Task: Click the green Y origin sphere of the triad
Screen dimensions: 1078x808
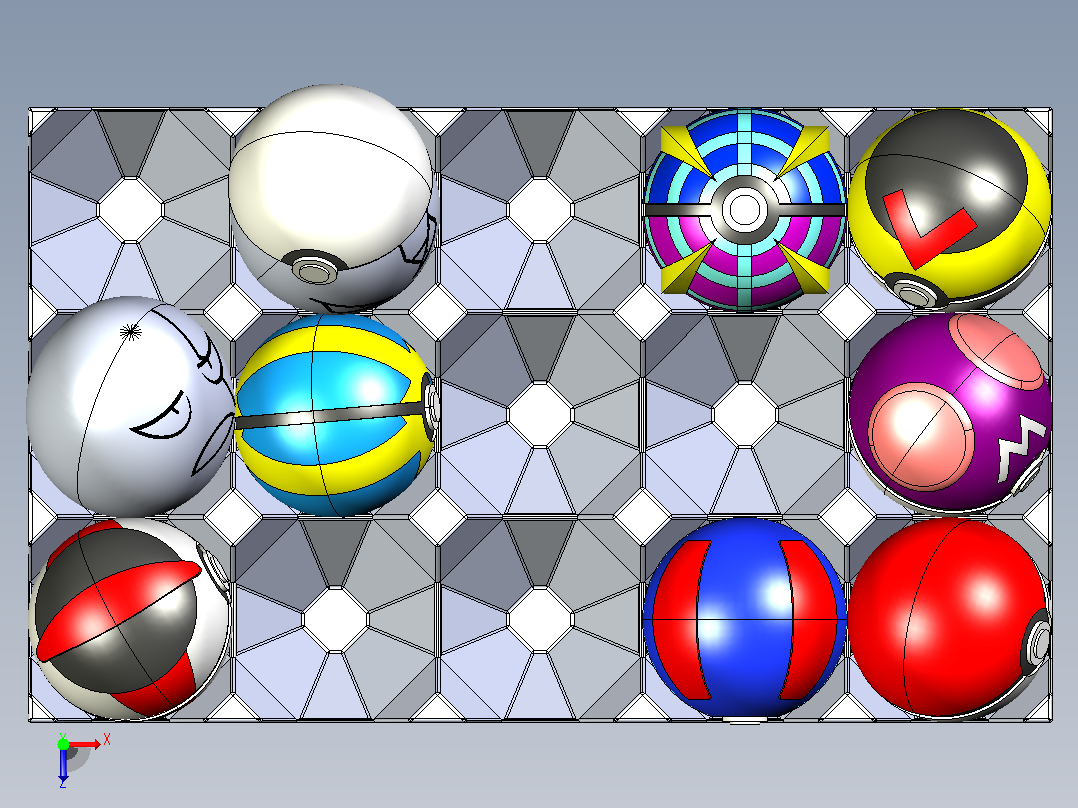Action: [x=63, y=743]
